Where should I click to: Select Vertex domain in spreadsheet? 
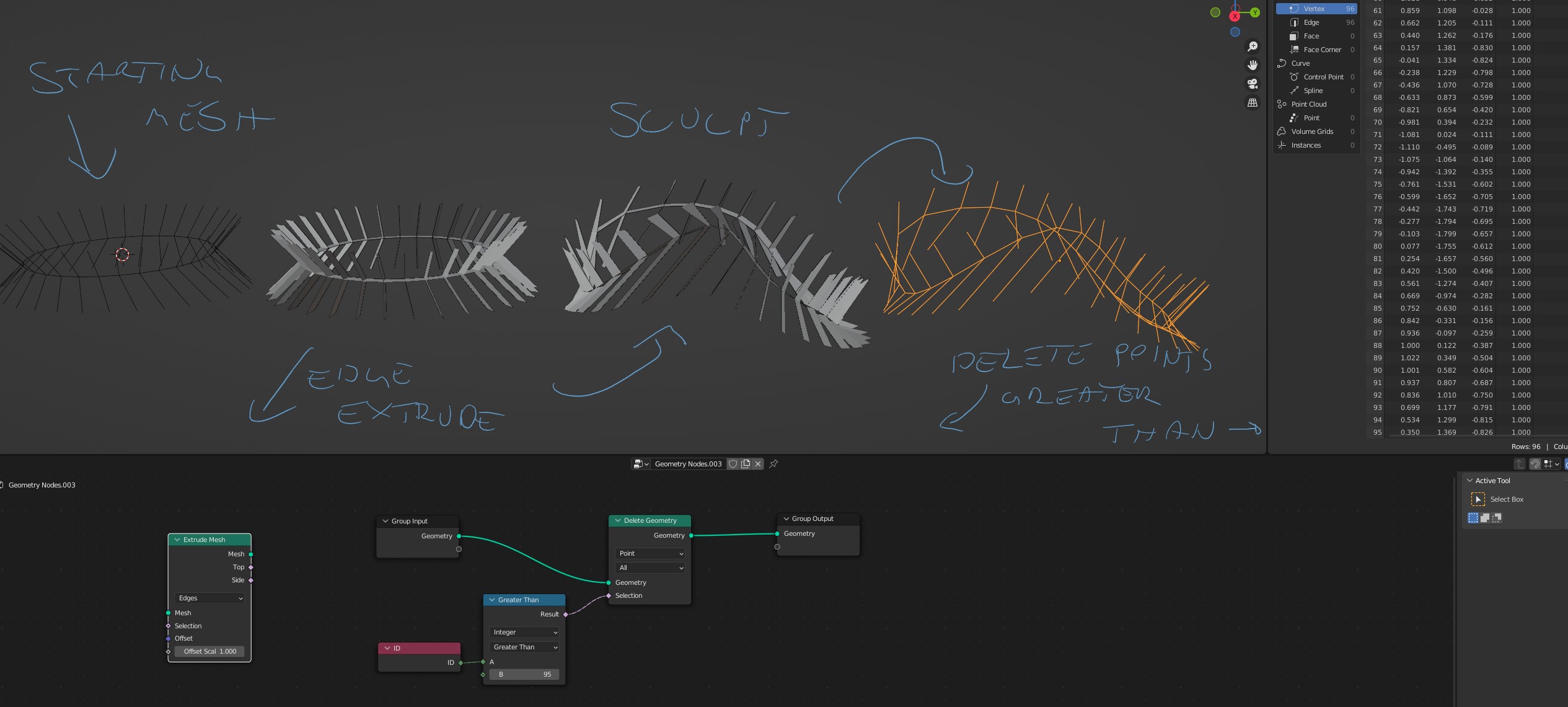pos(1316,9)
